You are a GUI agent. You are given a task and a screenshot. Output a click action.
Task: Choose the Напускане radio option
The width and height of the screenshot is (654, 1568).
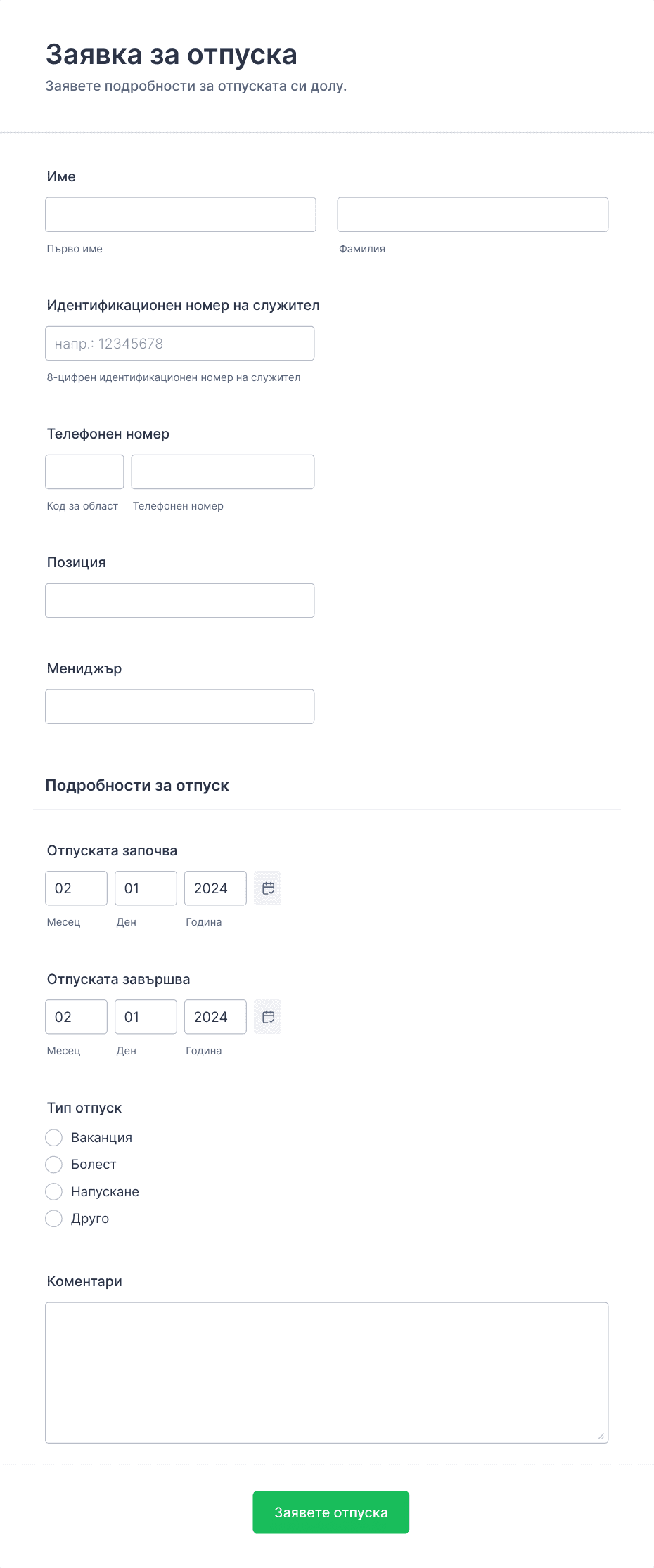click(54, 1192)
